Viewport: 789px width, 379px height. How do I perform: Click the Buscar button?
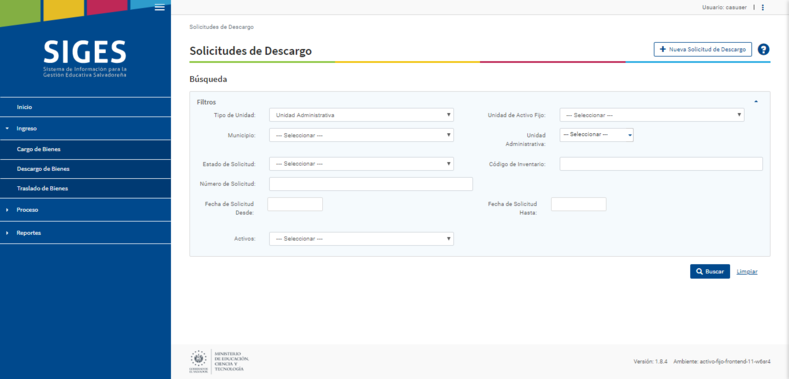pyautogui.click(x=709, y=272)
